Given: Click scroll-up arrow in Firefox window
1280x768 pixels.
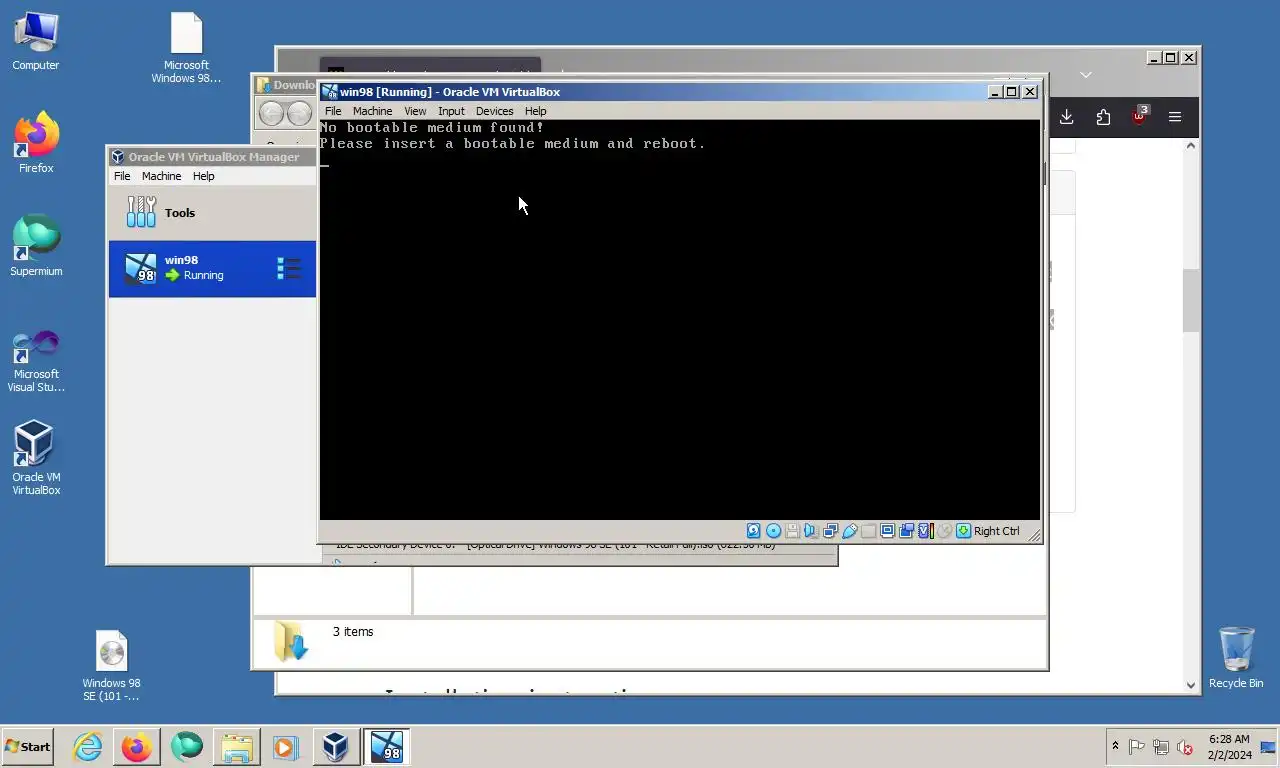Looking at the screenshot, I should point(1190,146).
